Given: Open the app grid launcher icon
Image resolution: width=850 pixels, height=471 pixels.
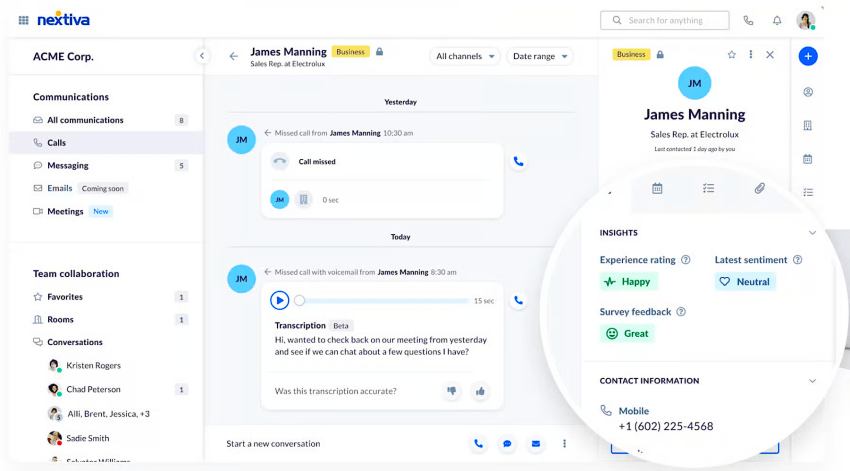Looking at the screenshot, I should (23, 21).
